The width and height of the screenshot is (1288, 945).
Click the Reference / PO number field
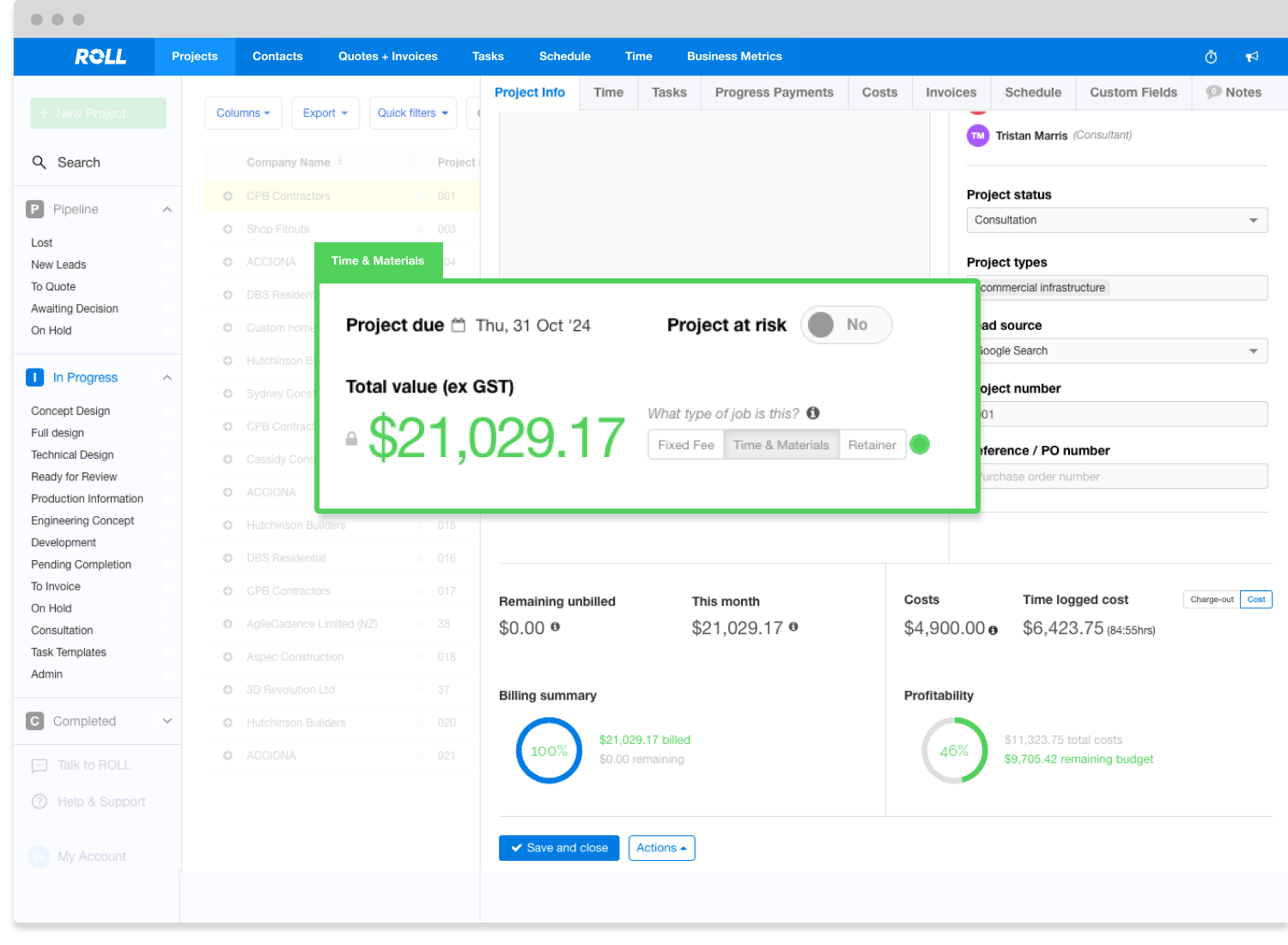click(x=1121, y=477)
